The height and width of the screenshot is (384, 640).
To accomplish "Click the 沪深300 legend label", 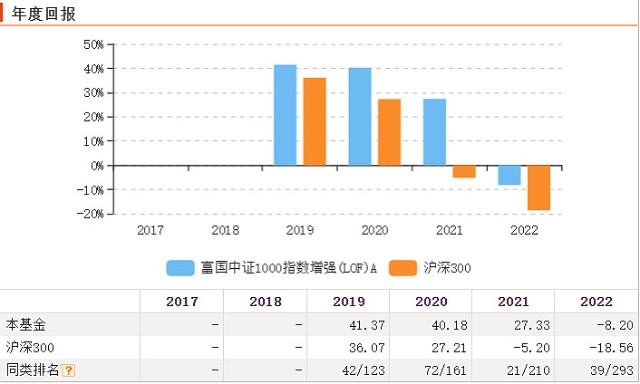I will point(447,268).
